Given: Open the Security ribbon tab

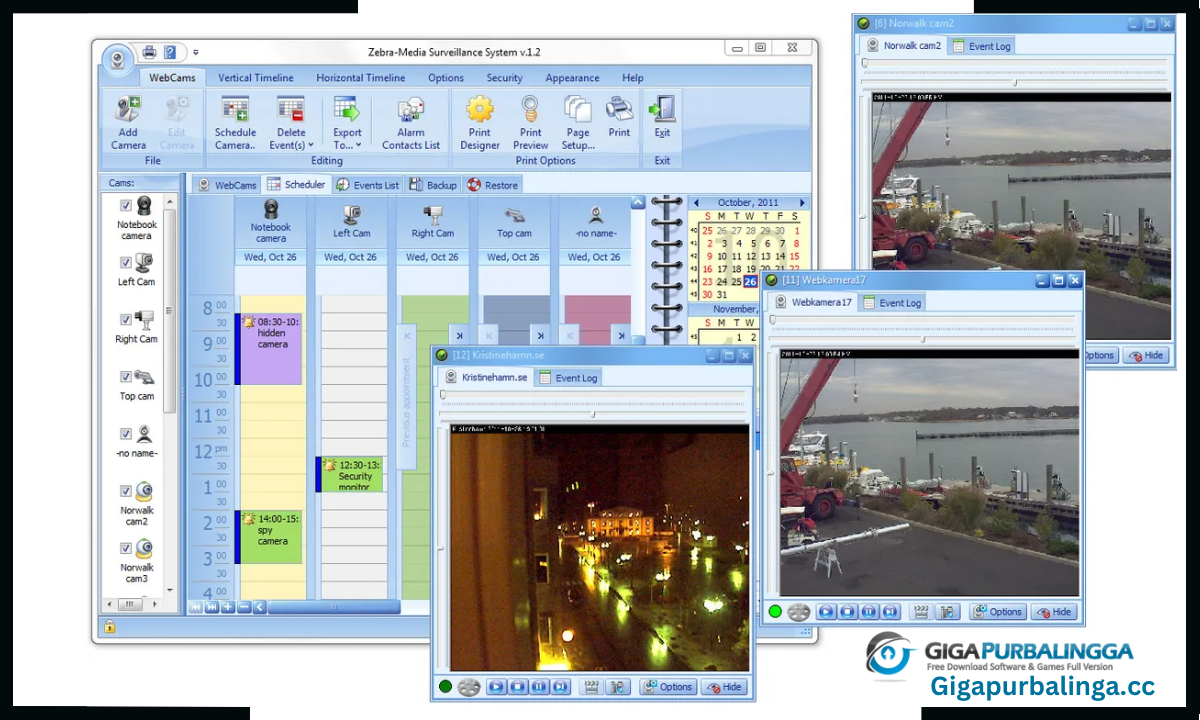Looking at the screenshot, I should [504, 78].
